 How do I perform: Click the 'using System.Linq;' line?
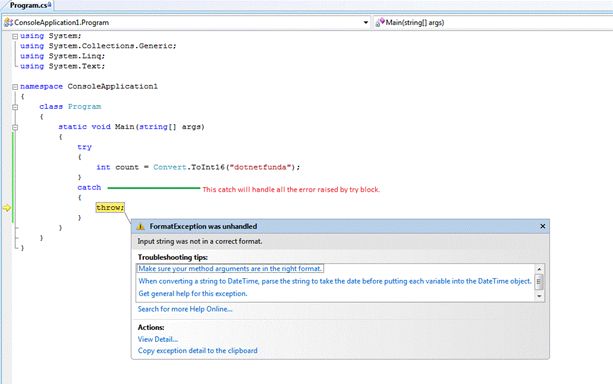coord(63,56)
